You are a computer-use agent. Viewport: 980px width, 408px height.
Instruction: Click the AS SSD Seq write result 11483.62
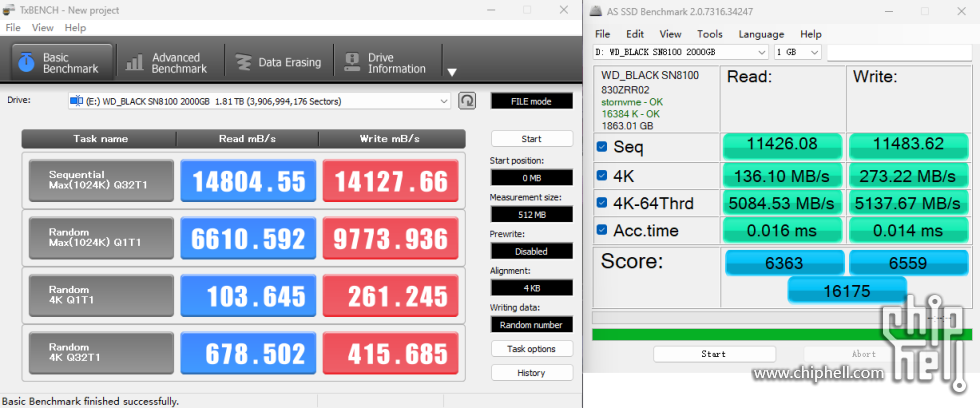[x=908, y=146]
